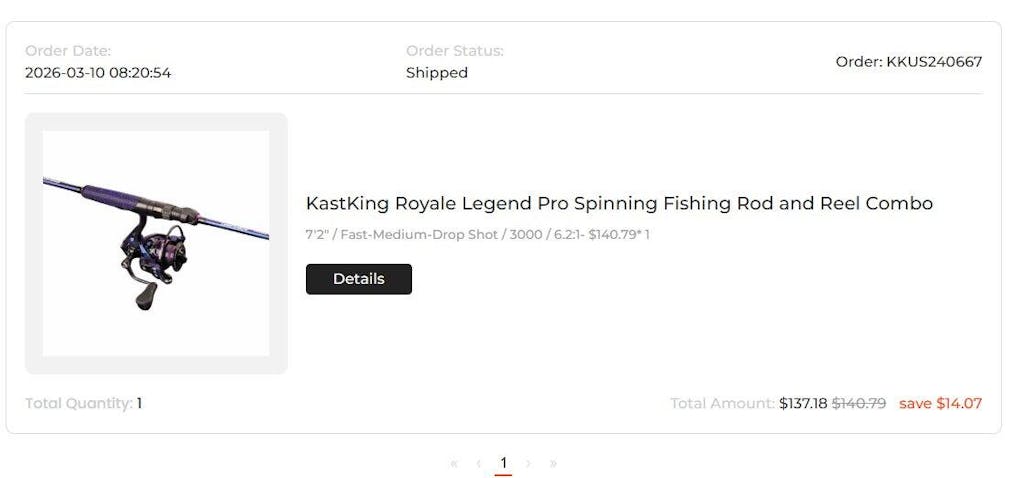Open the Details button
Image resolution: width=1024 pixels, height=478 pixels.
pos(358,279)
